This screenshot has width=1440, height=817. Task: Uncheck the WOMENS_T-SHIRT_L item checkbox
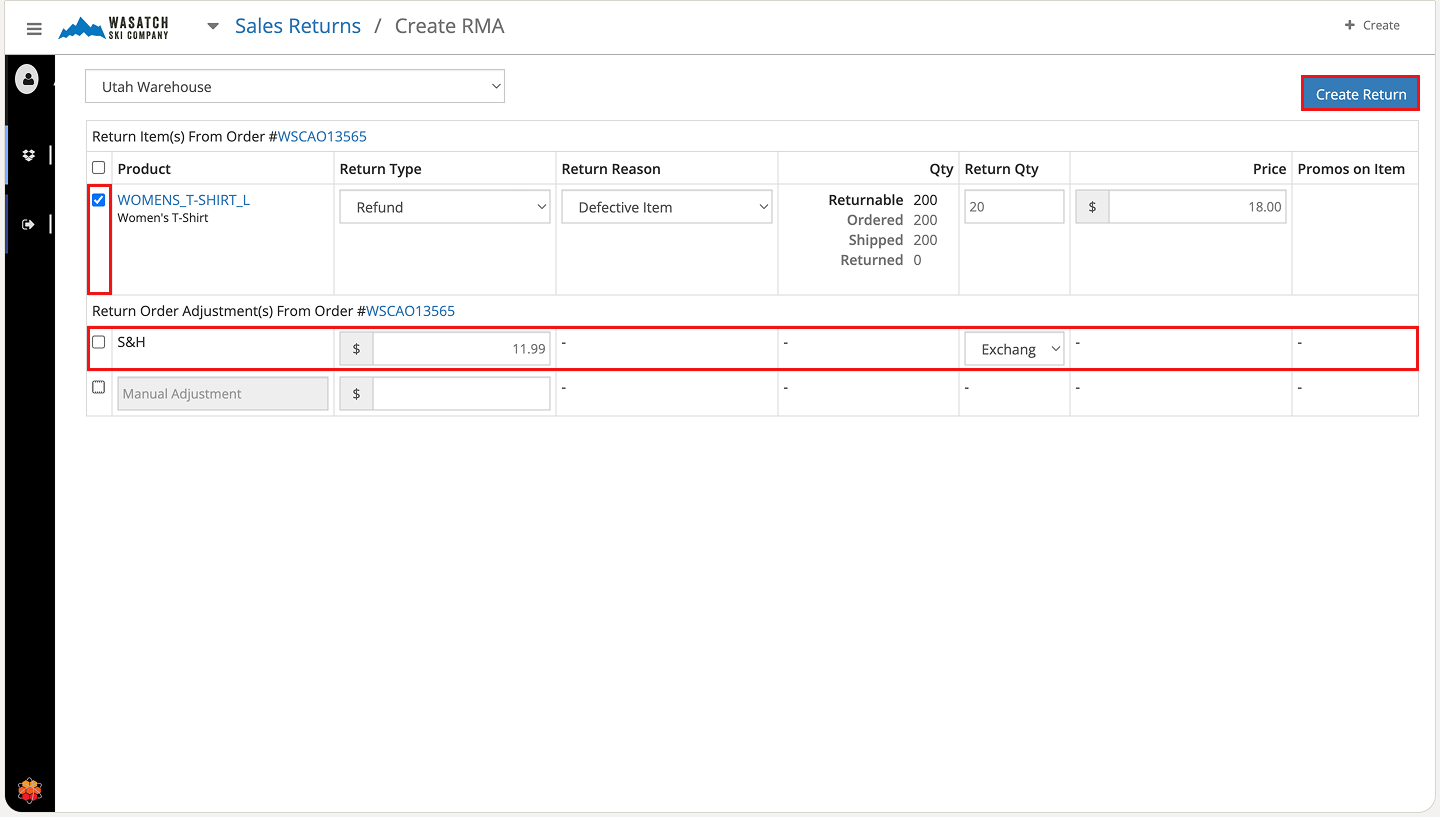(99, 200)
